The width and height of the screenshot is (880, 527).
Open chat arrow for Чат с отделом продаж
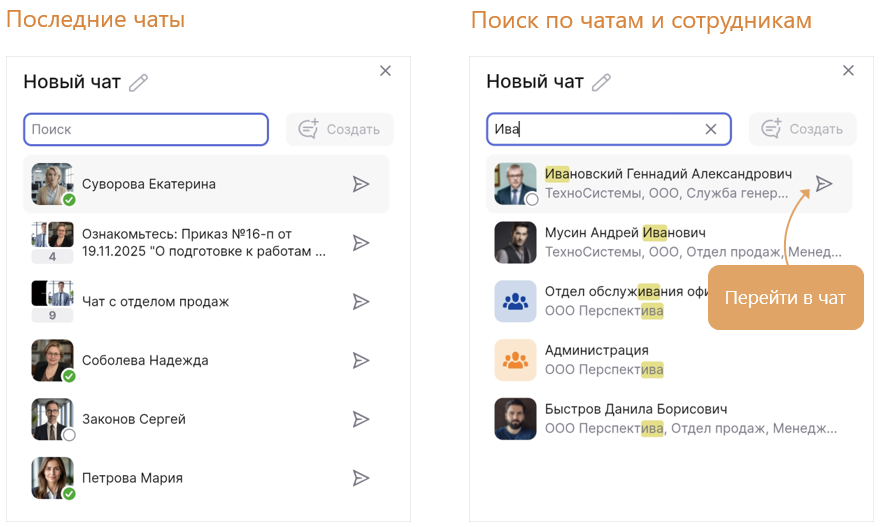click(361, 302)
